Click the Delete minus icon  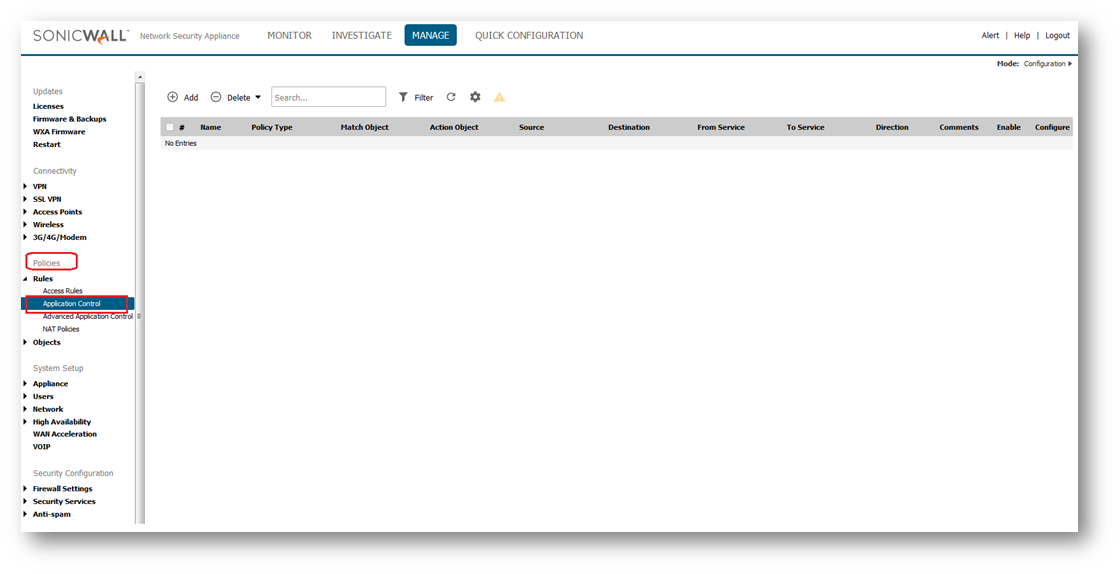pos(216,97)
